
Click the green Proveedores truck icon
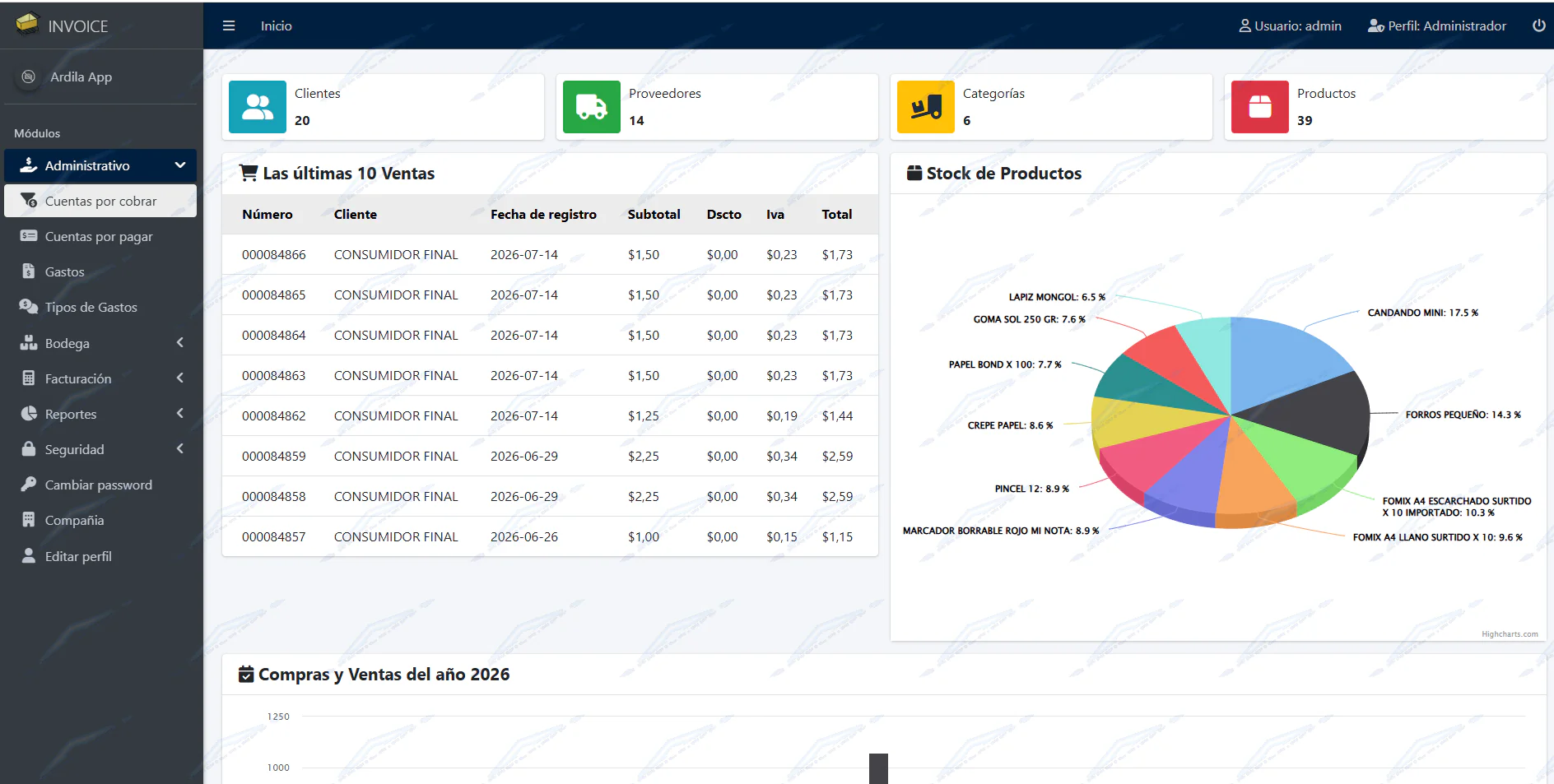[592, 107]
